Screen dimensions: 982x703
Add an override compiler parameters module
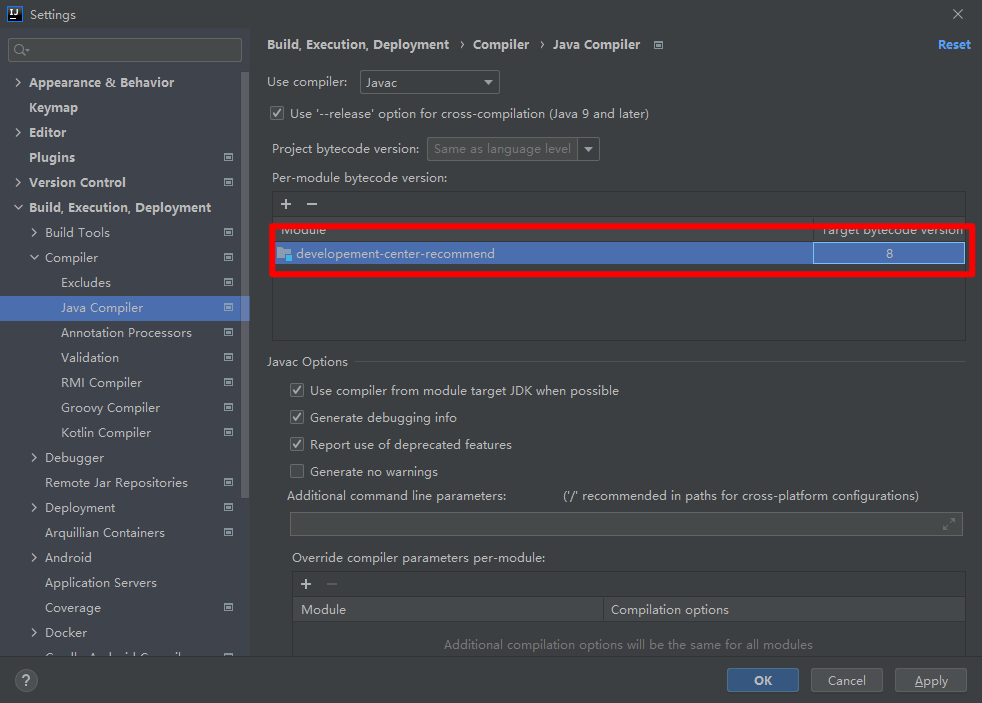(306, 584)
